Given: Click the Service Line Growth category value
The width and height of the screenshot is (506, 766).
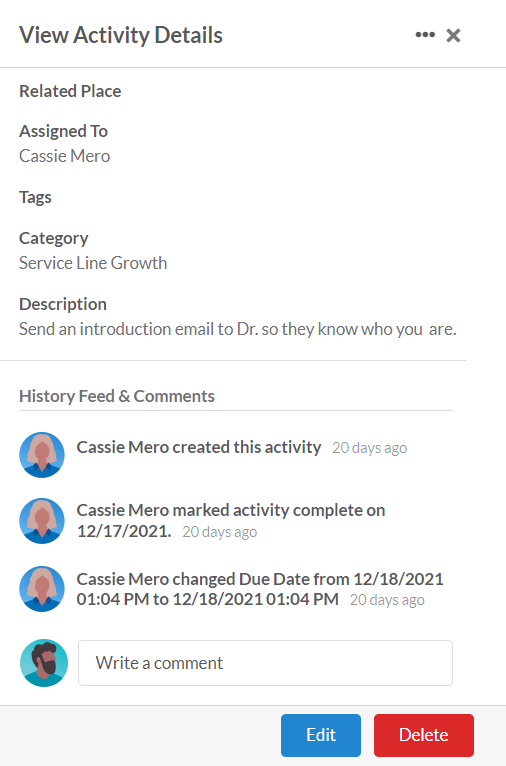Looking at the screenshot, I should (93, 263).
